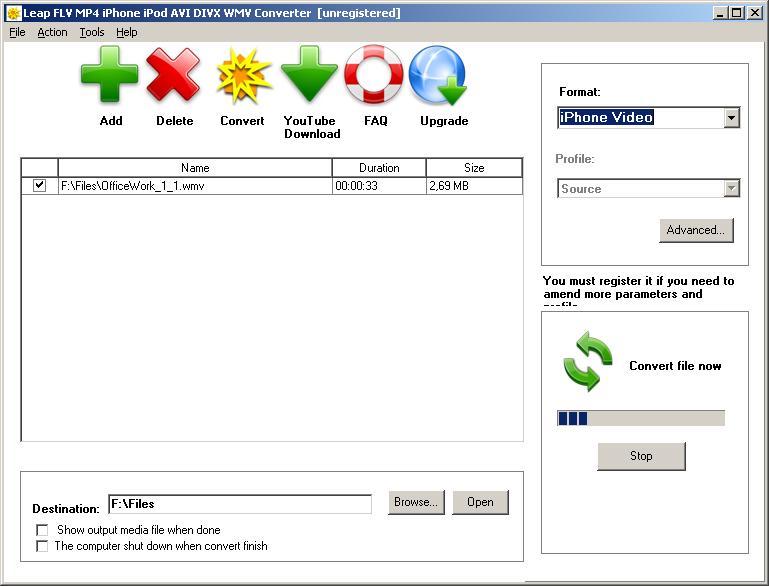Click the You must register notice text
The image size is (769, 586).
click(638, 289)
